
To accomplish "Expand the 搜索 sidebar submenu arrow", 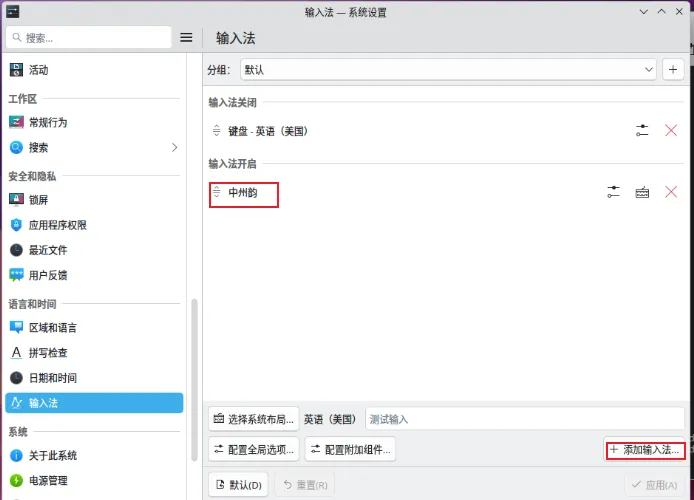I will click(x=175, y=148).
